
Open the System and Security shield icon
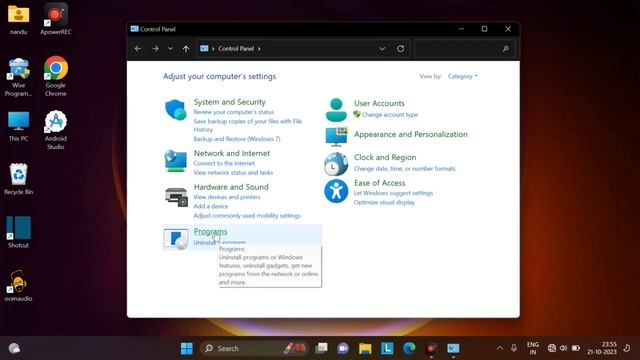click(x=176, y=109)
